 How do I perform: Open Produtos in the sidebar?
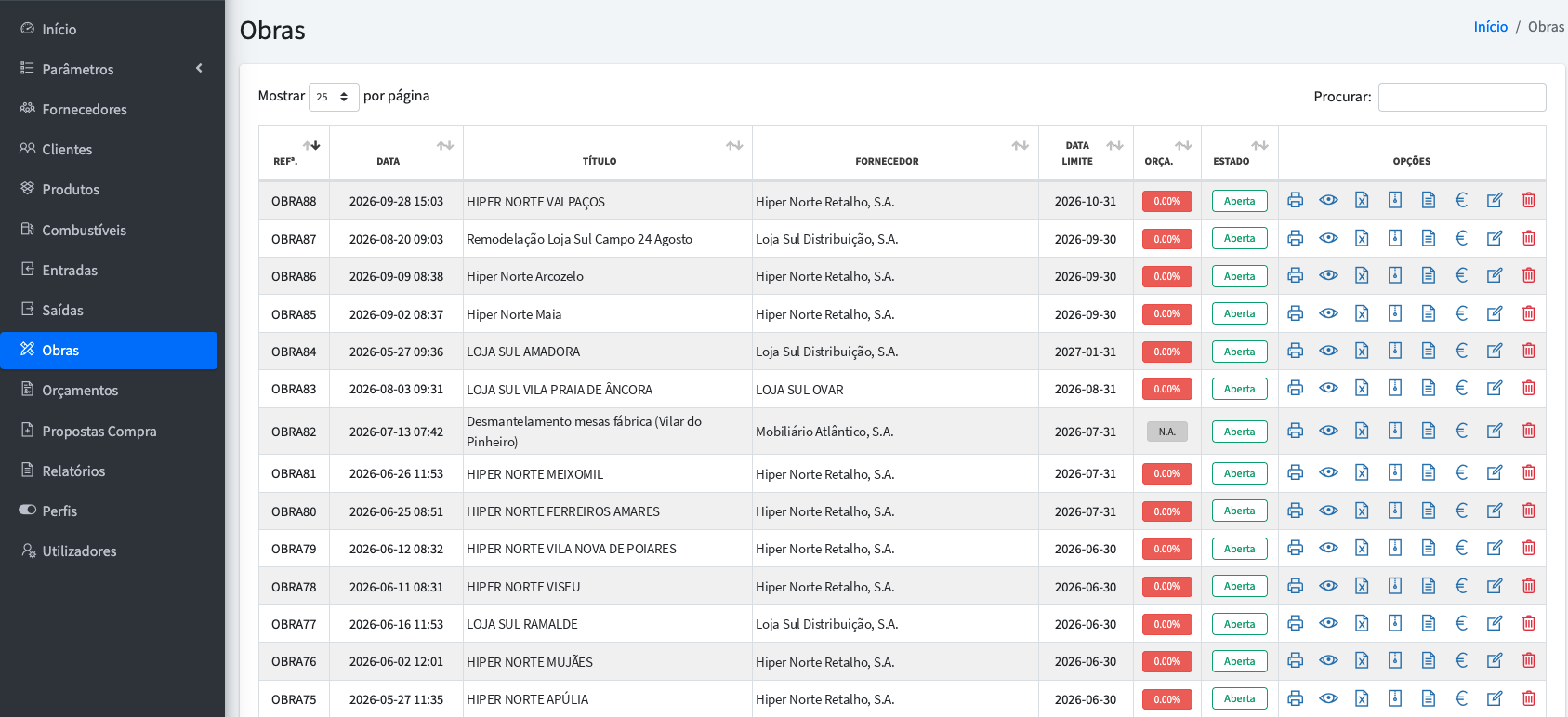click(109, 189)
